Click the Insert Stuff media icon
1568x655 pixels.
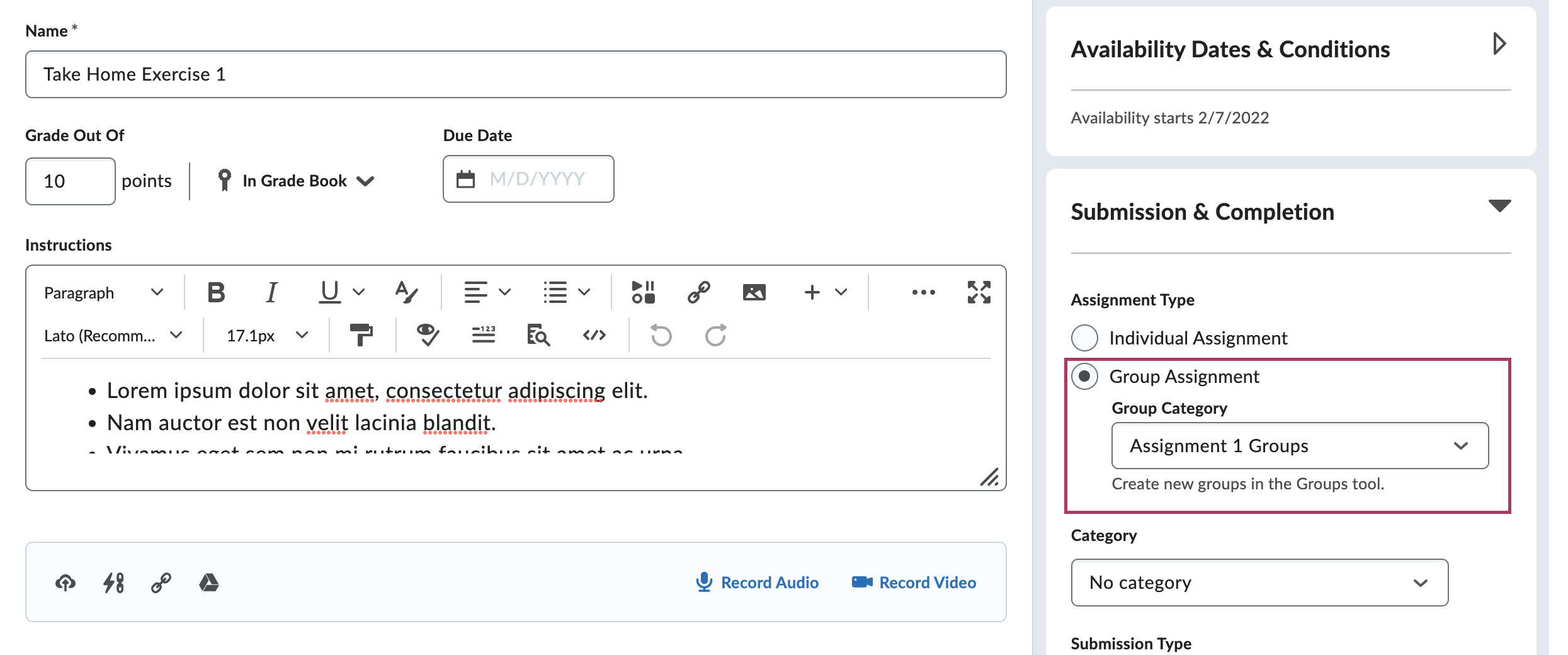click(x=643, y=292)
